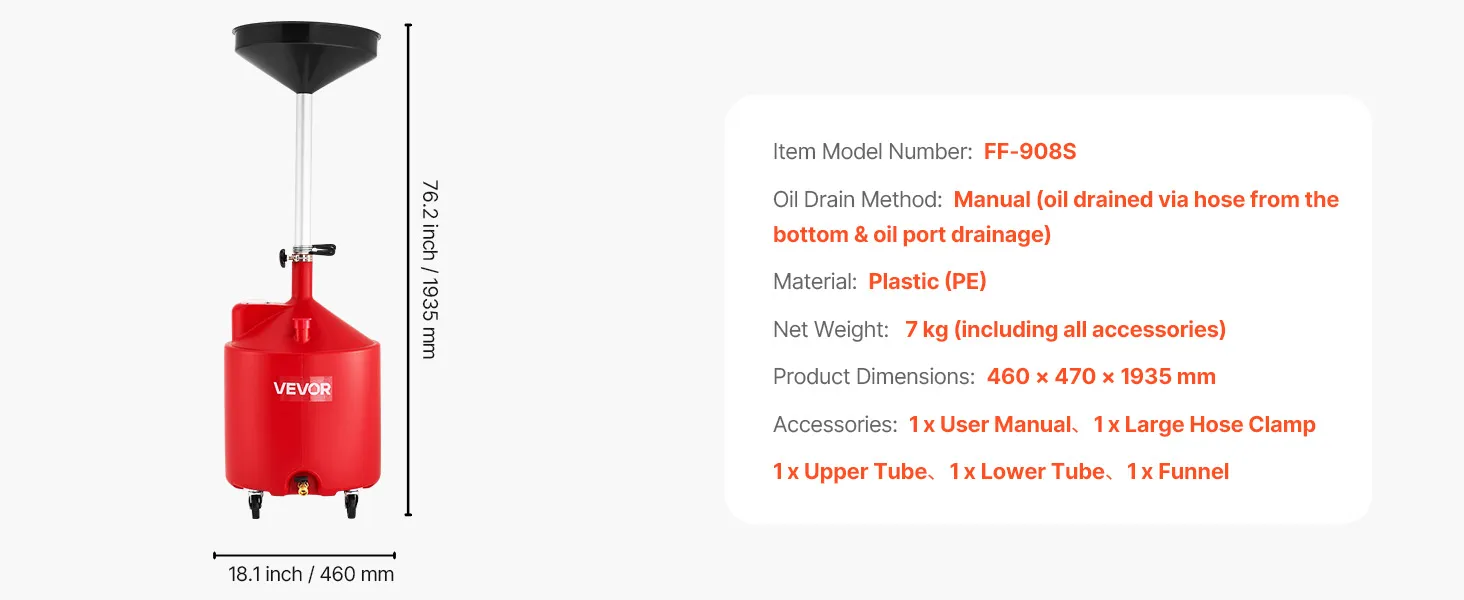Viewport: 1464px width, 600px height.
Task: Select the 1 x Lower Tube accessory text
Action: pyautogui.click(x=1027, y=472)
